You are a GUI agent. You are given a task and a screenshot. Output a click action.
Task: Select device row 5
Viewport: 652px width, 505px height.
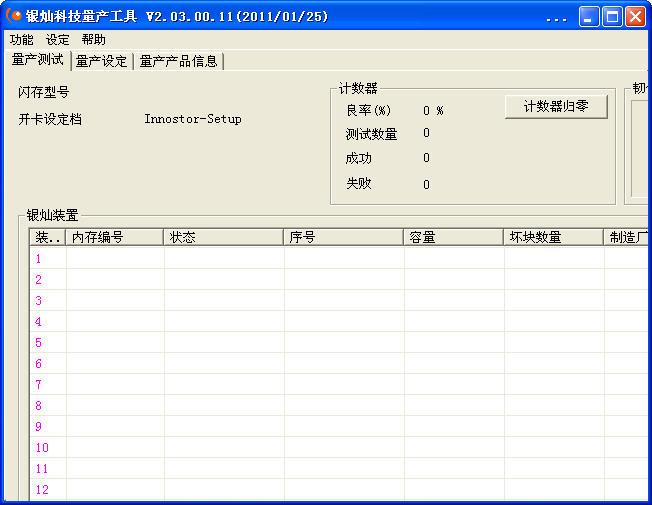[x=338, y=342]
